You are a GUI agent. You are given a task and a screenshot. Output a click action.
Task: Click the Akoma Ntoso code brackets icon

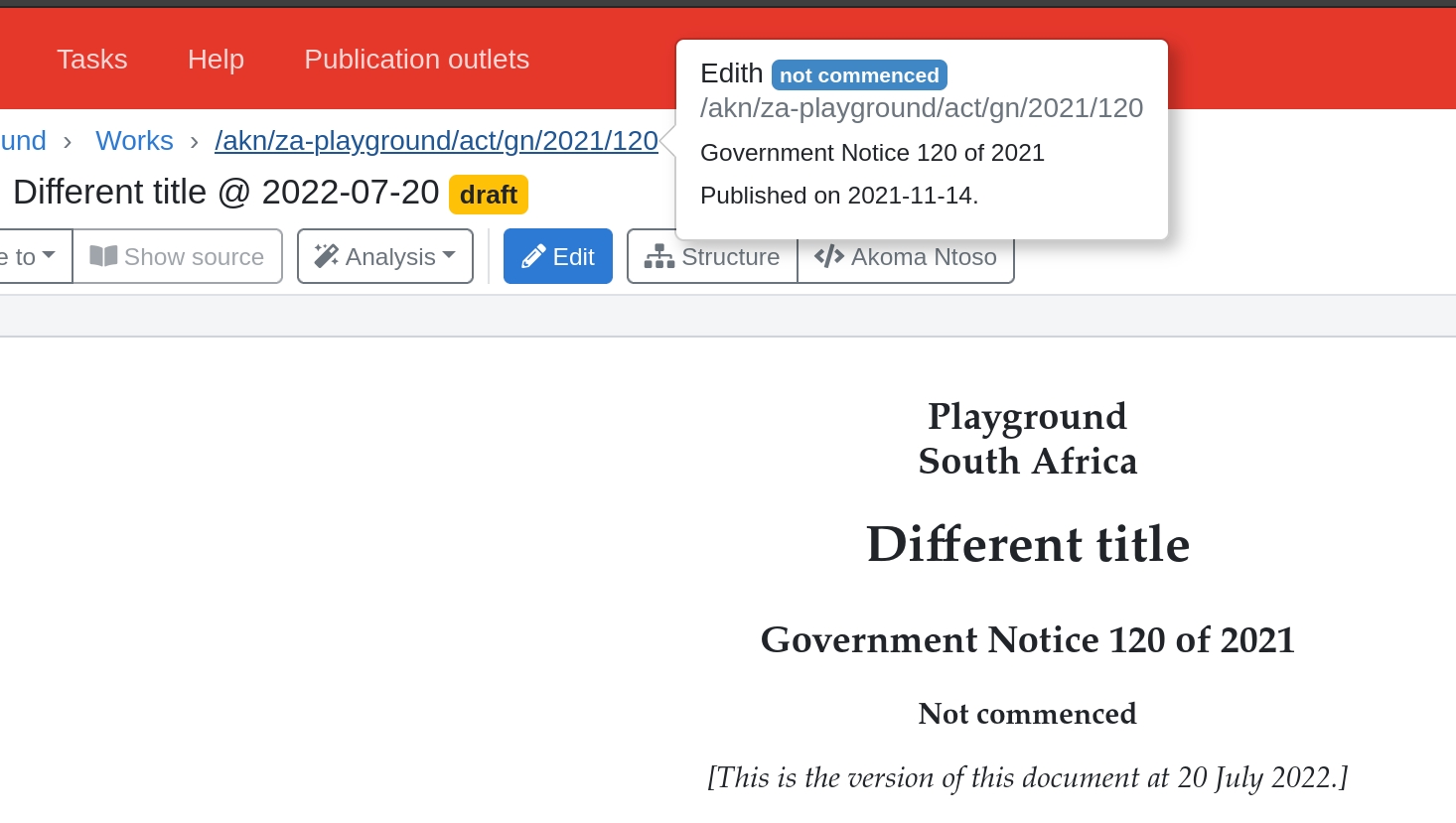(x=828, y=256)
